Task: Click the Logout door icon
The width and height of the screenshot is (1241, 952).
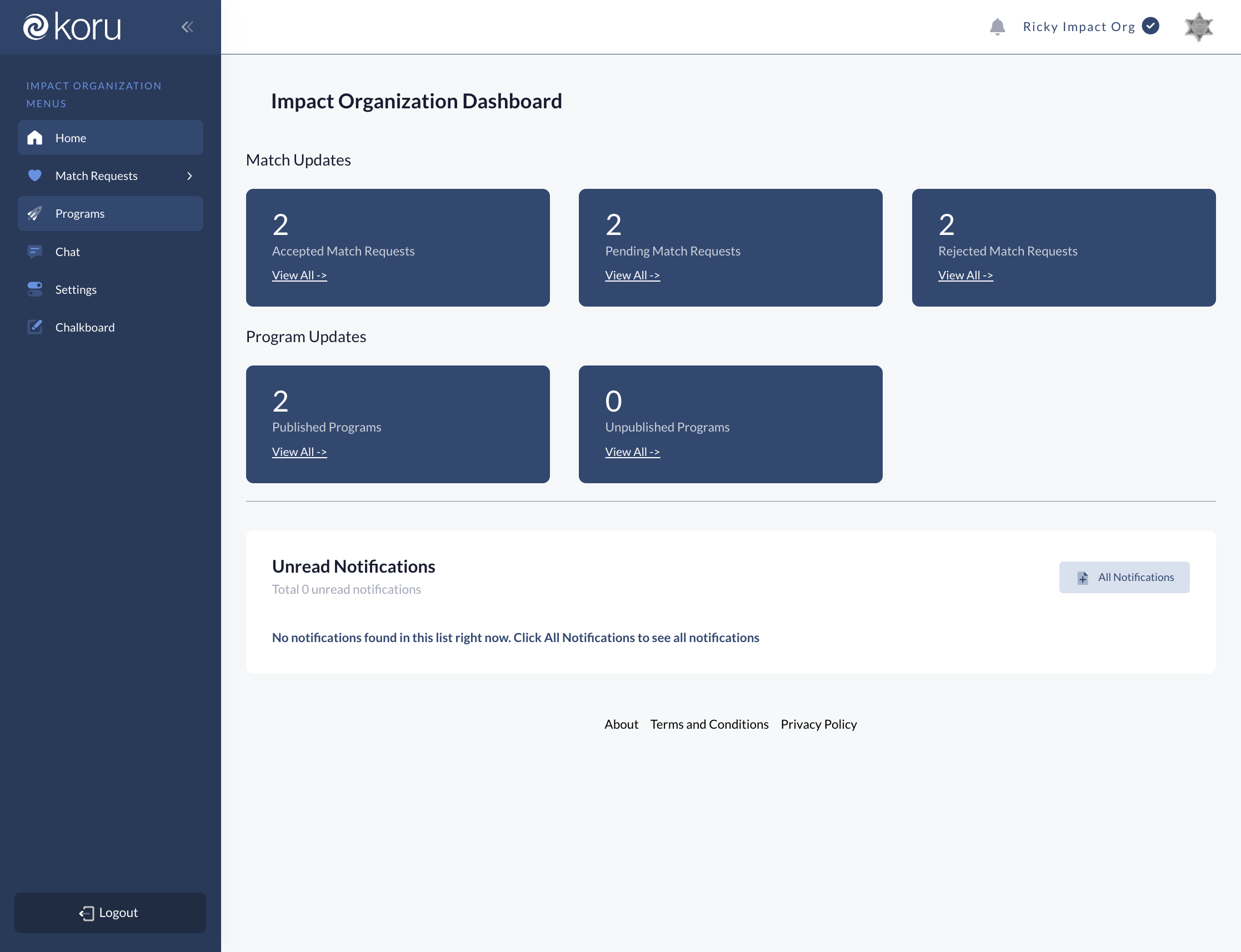Action: click(87, 913)
